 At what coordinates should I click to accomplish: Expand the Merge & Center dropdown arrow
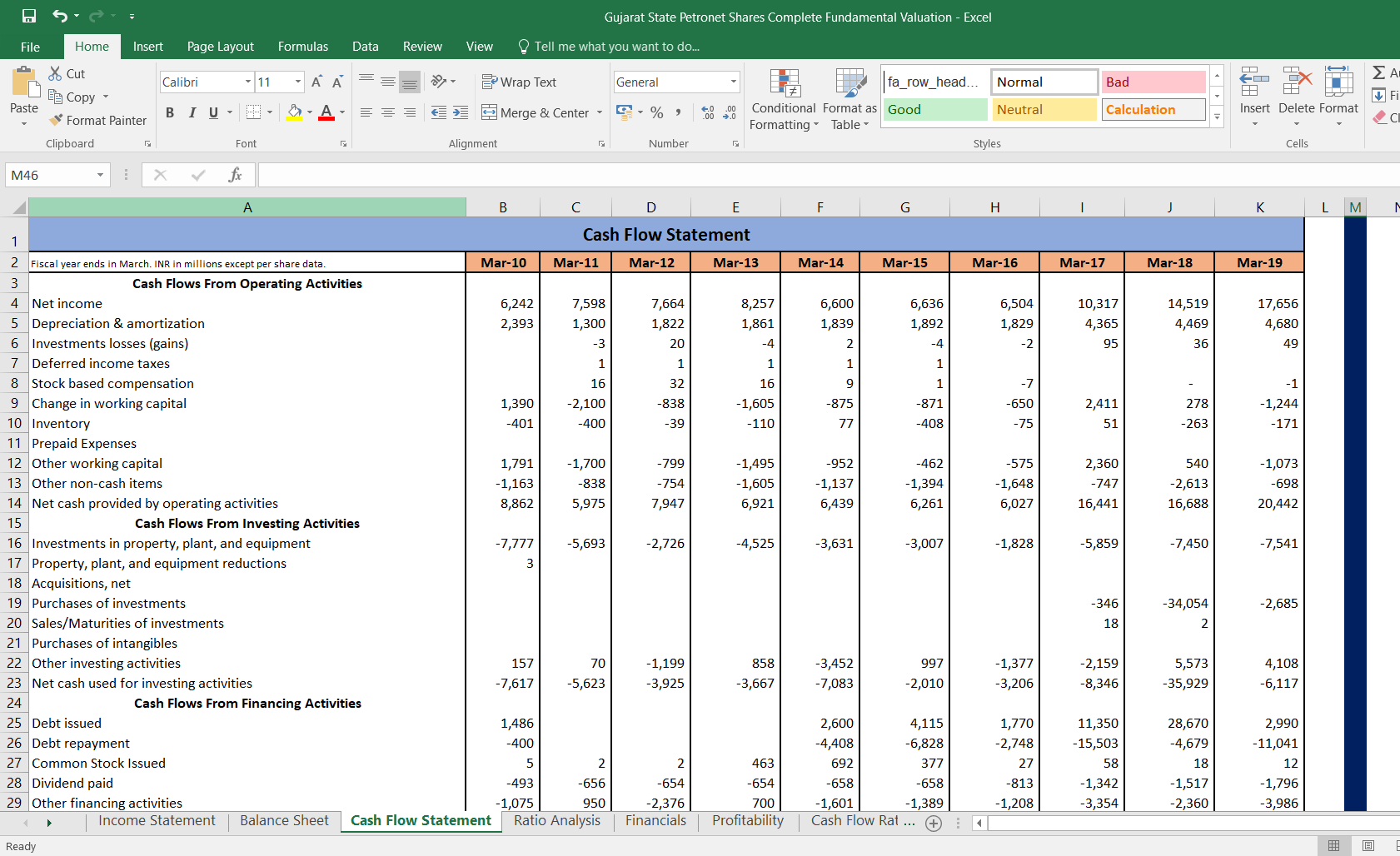point(600,112)
